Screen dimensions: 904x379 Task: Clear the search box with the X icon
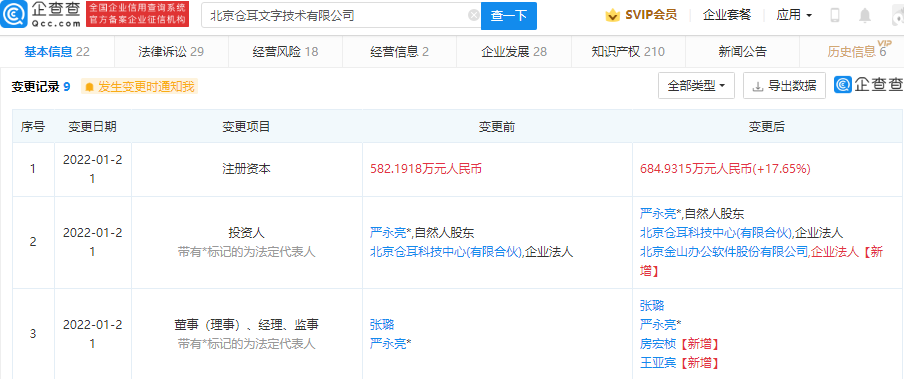pos(474,15)
